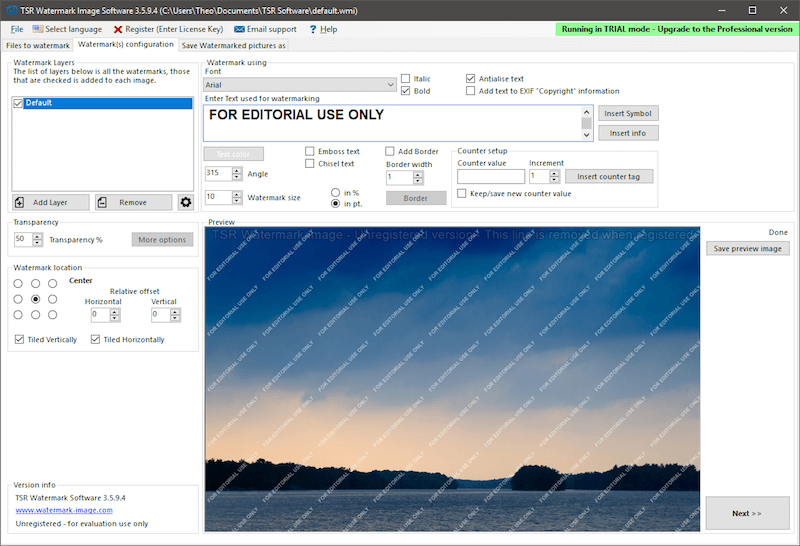Image resolution: width=800 pixels, height=546 pixels.
Task: Open Select language menu
Action: (67, 30)
